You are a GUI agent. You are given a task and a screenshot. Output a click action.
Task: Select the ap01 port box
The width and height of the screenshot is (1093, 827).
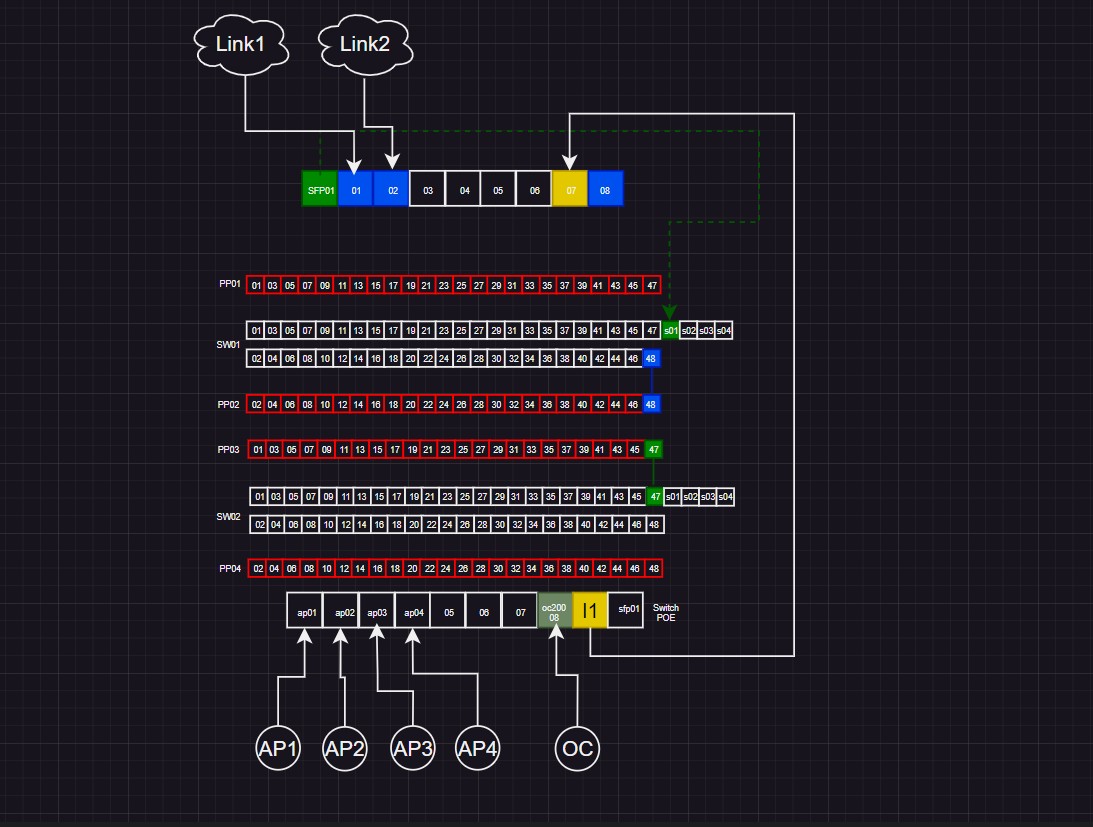click(x=305, y=611)
